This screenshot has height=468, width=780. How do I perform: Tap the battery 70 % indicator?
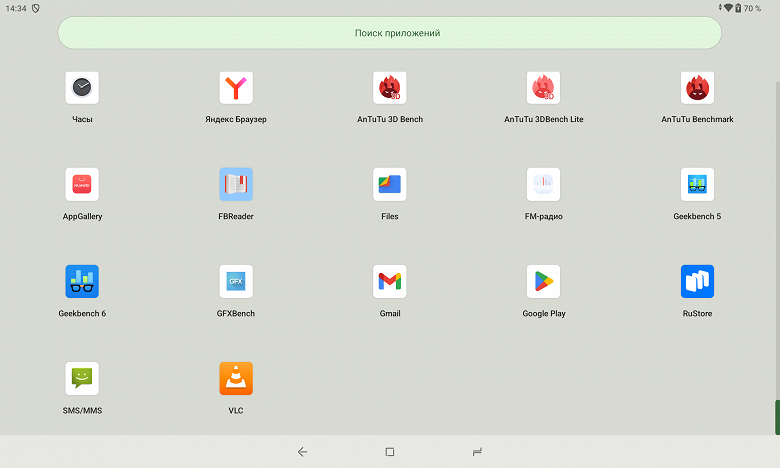[749, 8]
